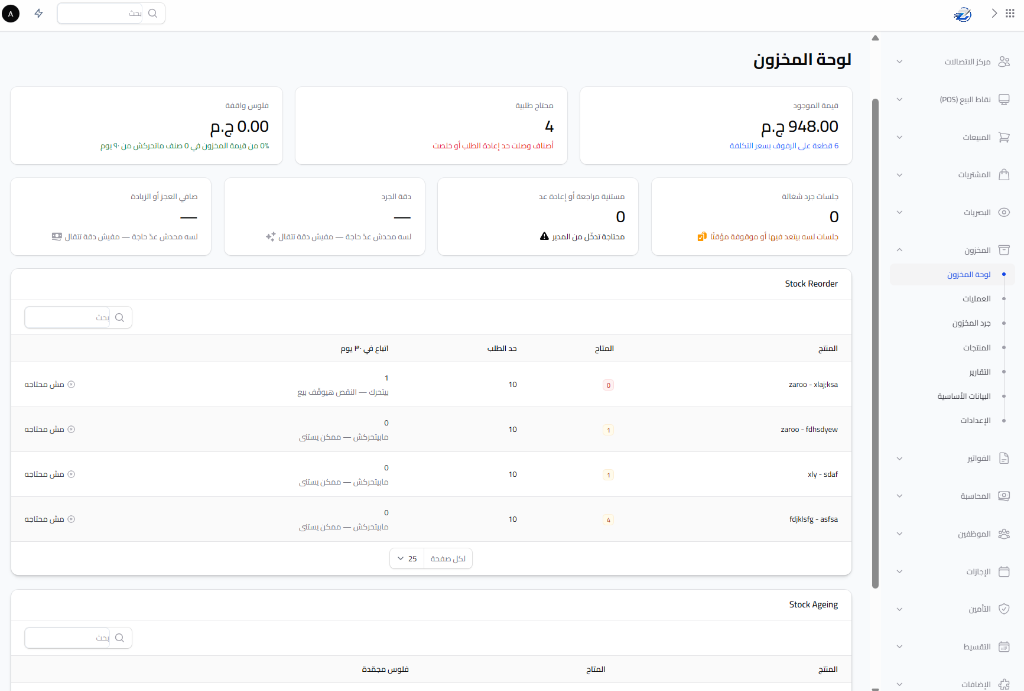Click the page vertical scrollbar thumb
Viewport: 1024px width, 691px height.
[x=875, y=343]
